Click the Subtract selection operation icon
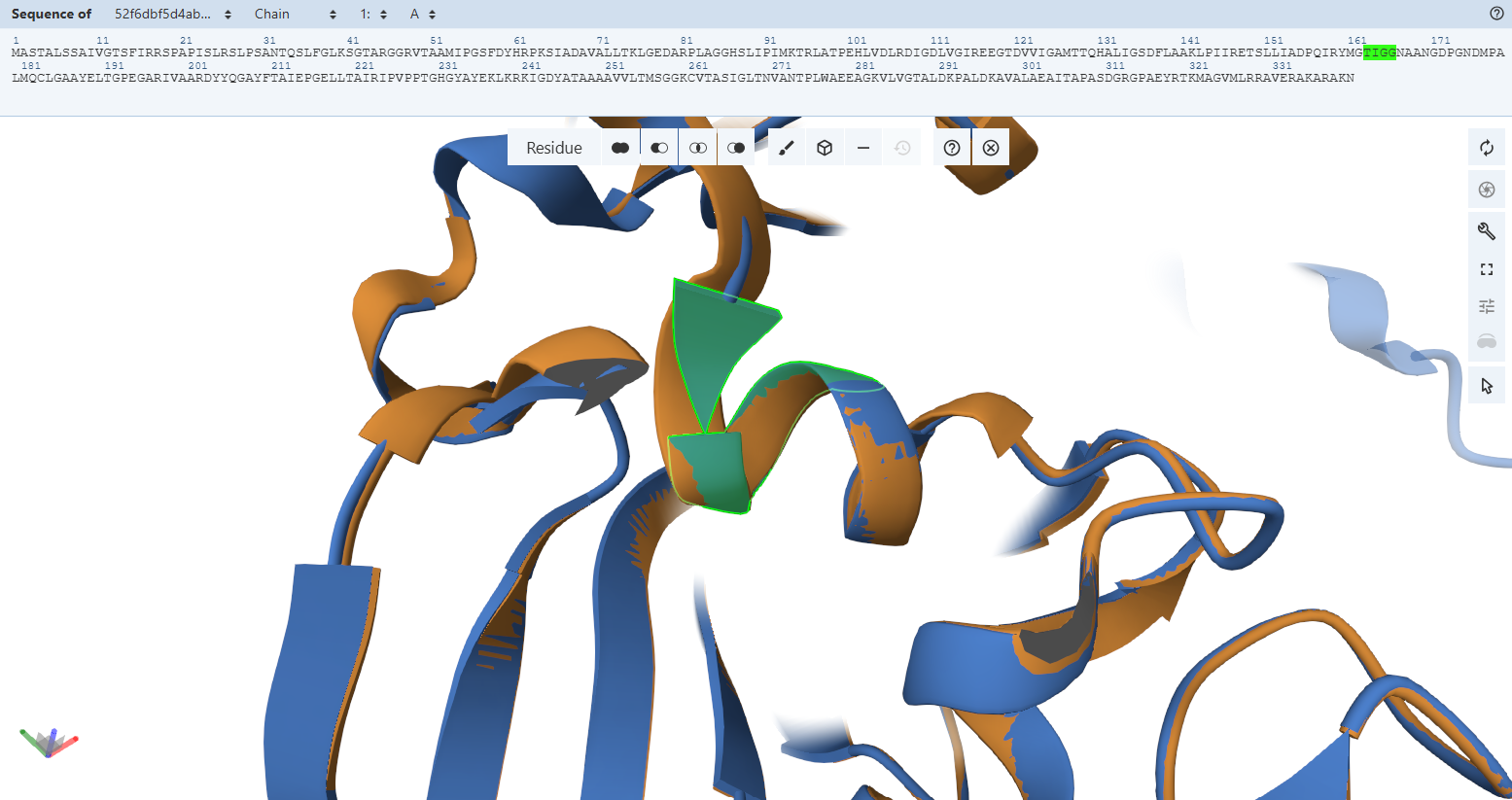 [659, 148]
